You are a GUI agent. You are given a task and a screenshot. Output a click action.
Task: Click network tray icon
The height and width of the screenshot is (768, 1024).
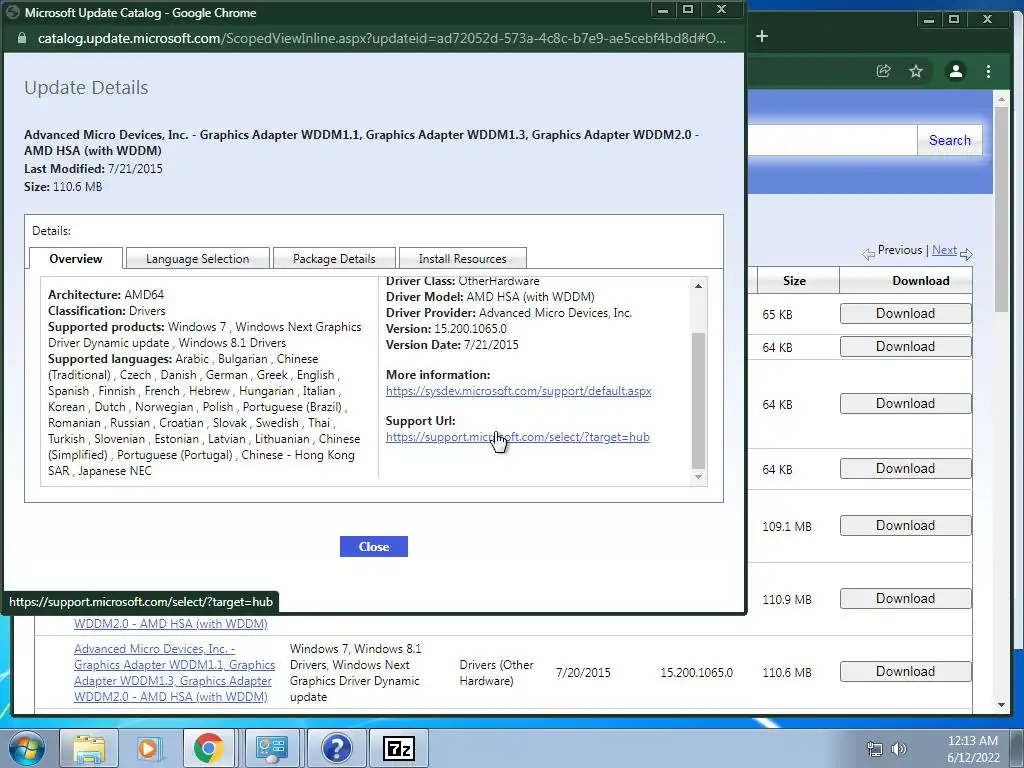pos(874,748)
